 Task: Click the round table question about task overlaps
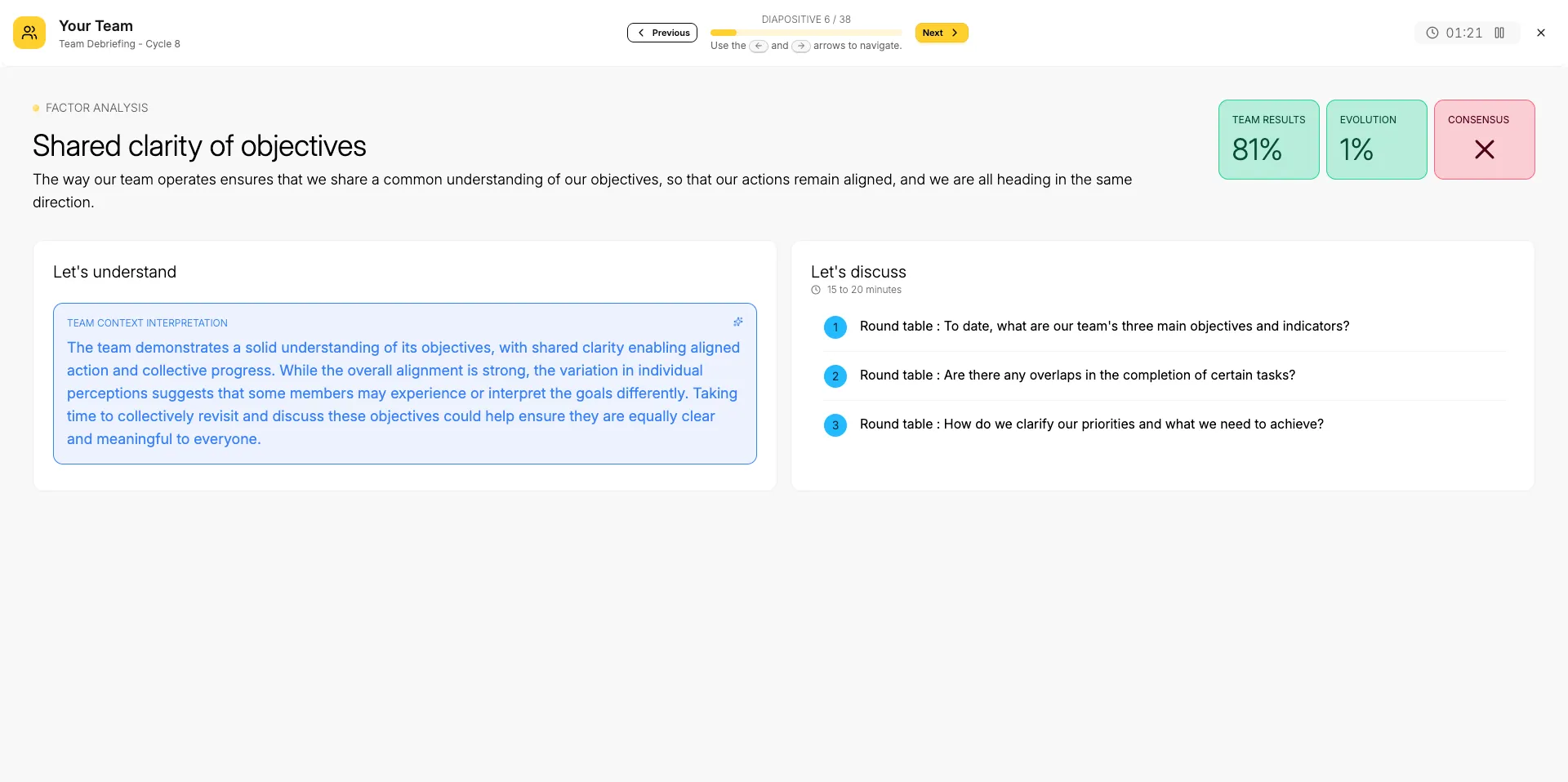click(x=1077, y=375)
